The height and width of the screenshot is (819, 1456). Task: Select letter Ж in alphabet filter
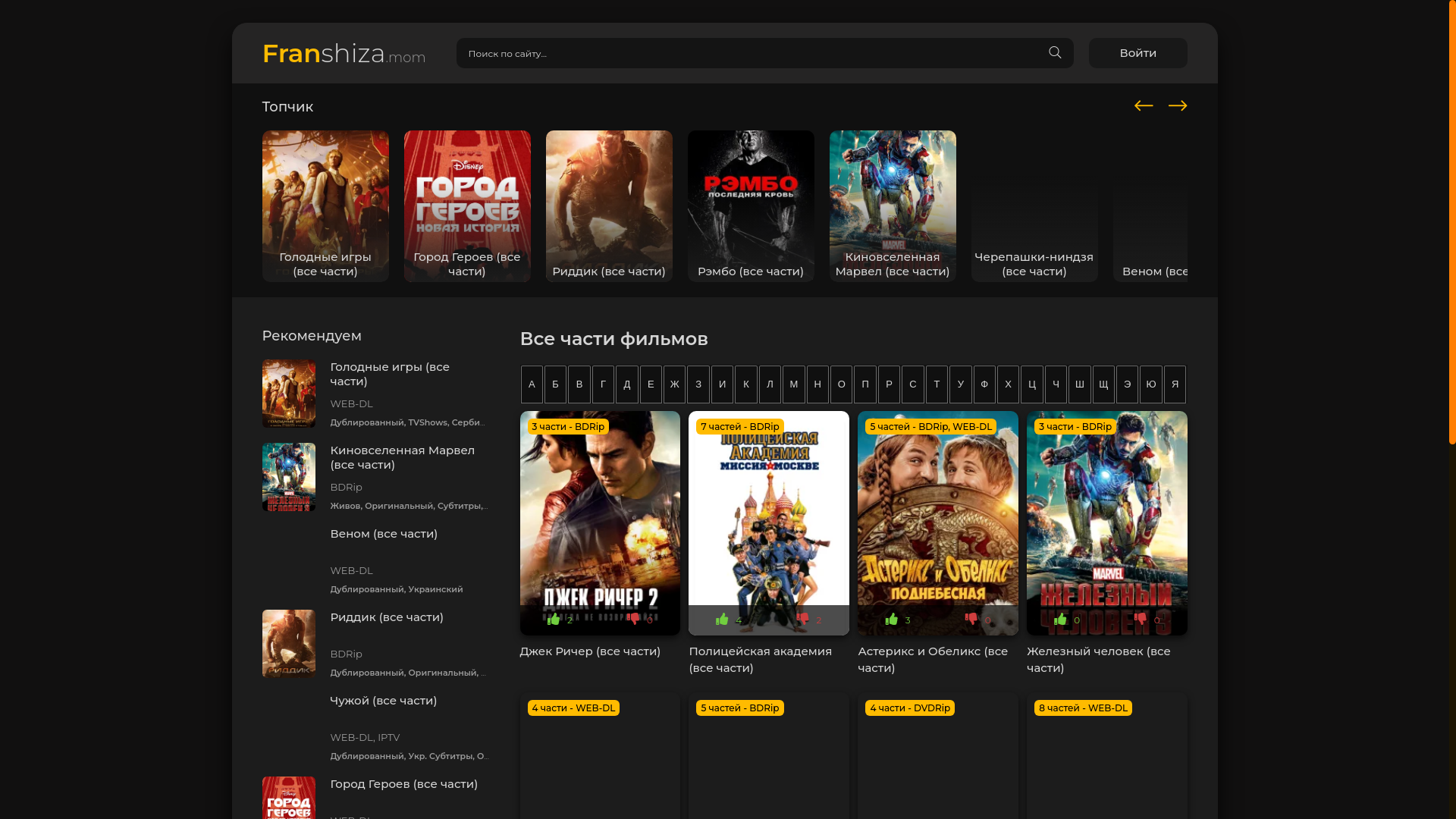[674, 384]
